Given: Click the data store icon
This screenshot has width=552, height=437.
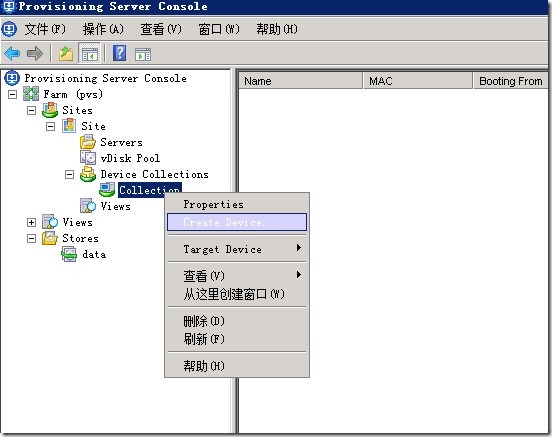Looking at the screenshot, I should (x=69, y=254).
